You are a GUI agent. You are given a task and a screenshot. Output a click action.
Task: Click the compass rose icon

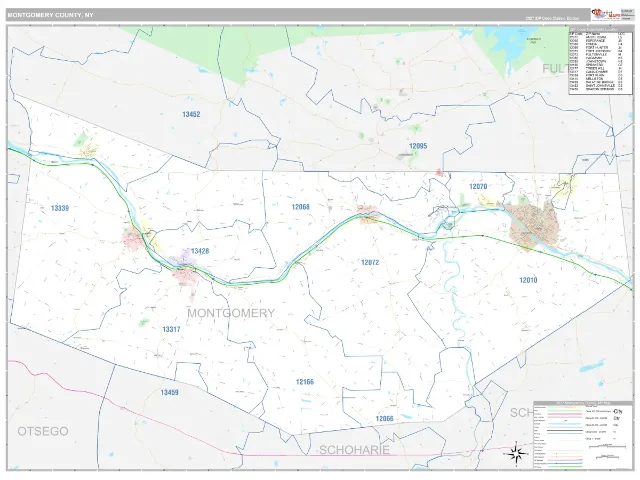[516, 453]
